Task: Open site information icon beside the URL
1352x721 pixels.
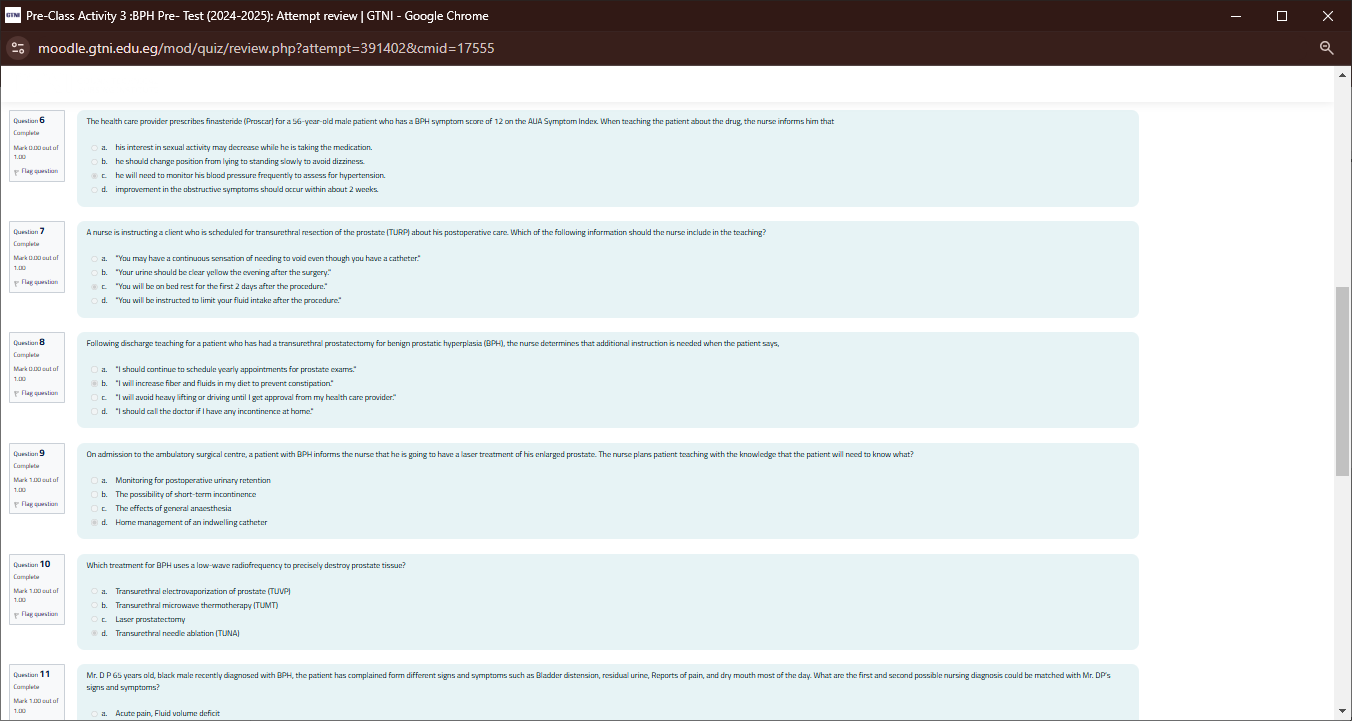Action: (17, 48)
